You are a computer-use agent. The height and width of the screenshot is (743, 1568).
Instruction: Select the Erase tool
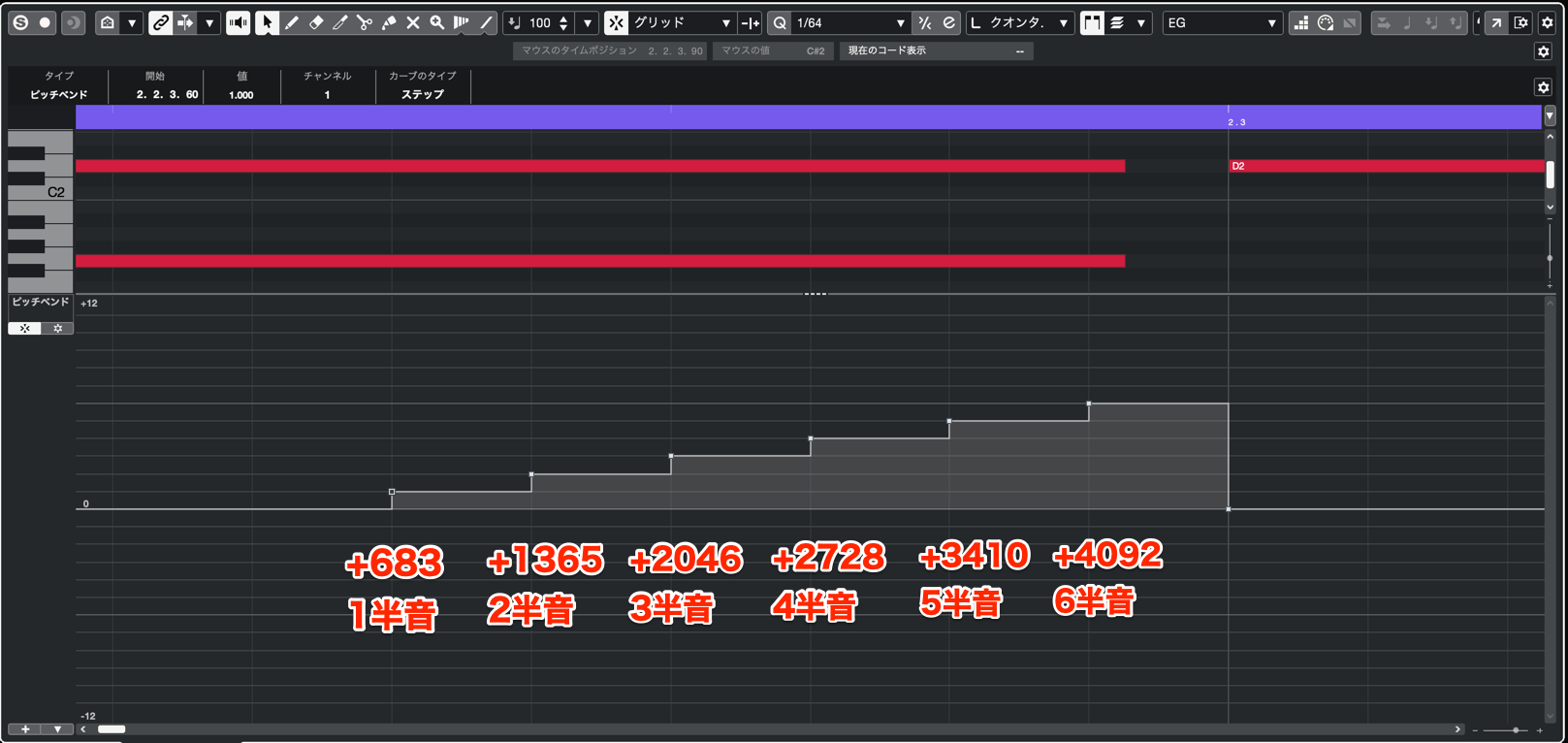tap(316, 22)
